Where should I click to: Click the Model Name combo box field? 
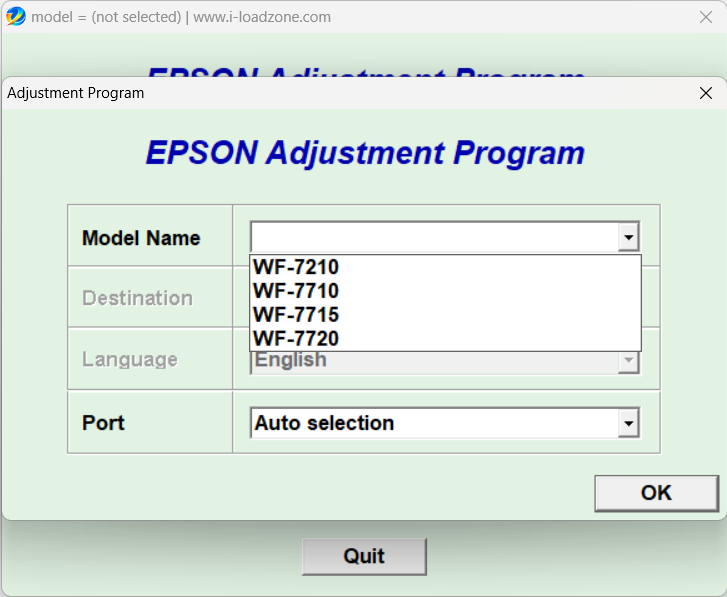tap(434, 238)
